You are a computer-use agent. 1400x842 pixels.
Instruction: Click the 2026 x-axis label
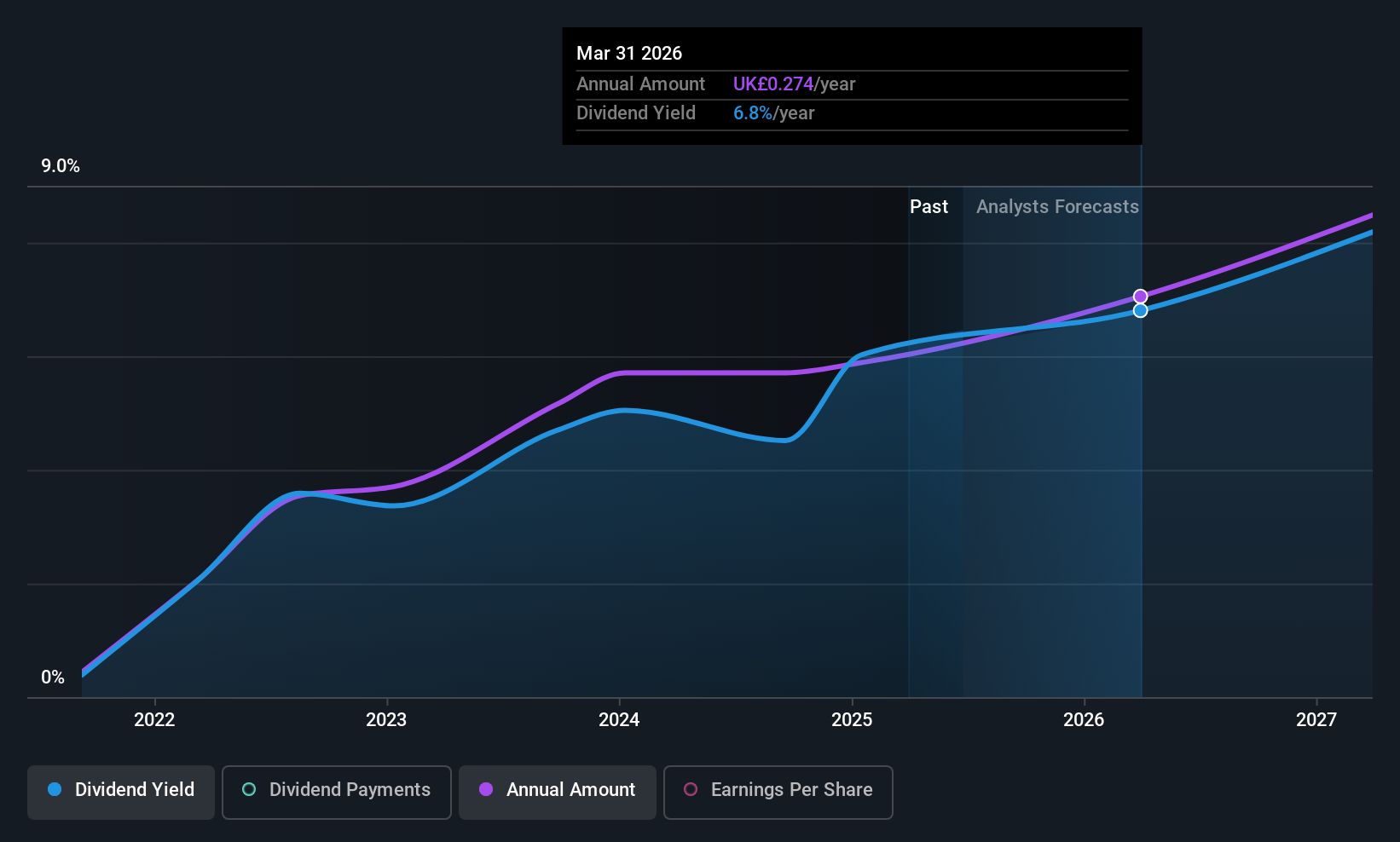point(1084,719)
